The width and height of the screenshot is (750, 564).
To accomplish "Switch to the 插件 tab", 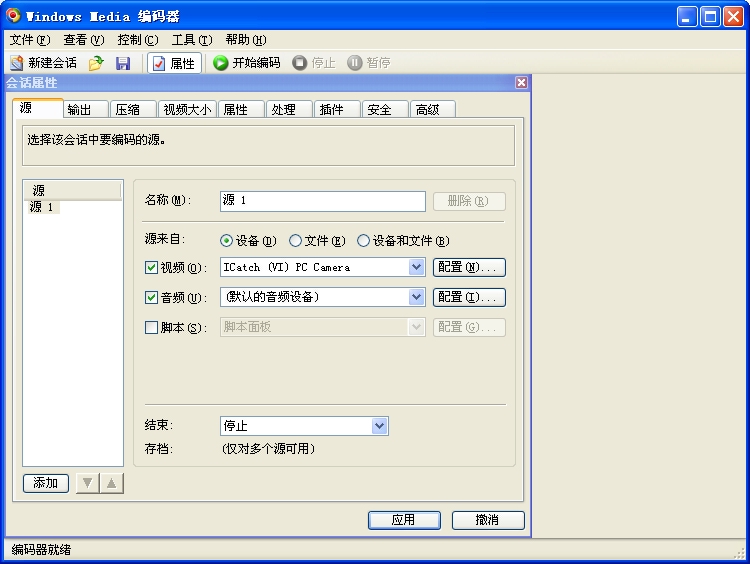I will pos(337,110).
